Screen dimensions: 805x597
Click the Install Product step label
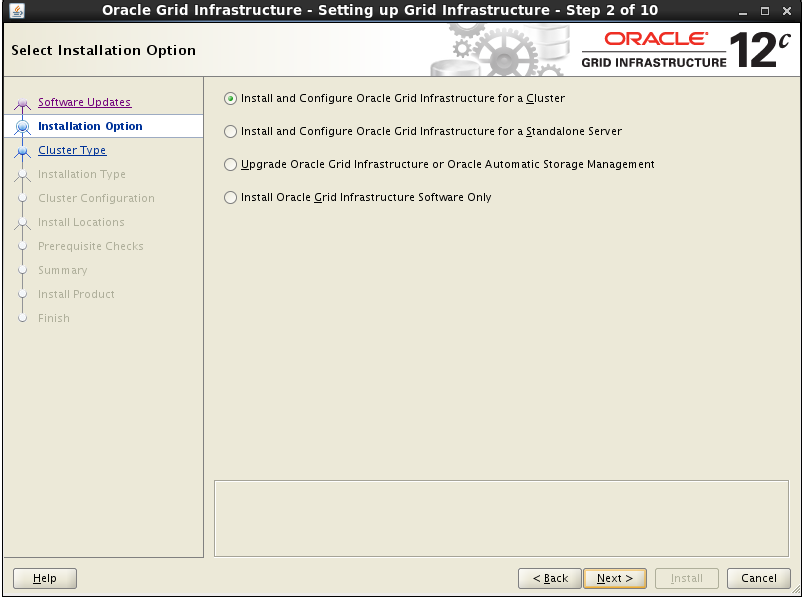point(76,295)
